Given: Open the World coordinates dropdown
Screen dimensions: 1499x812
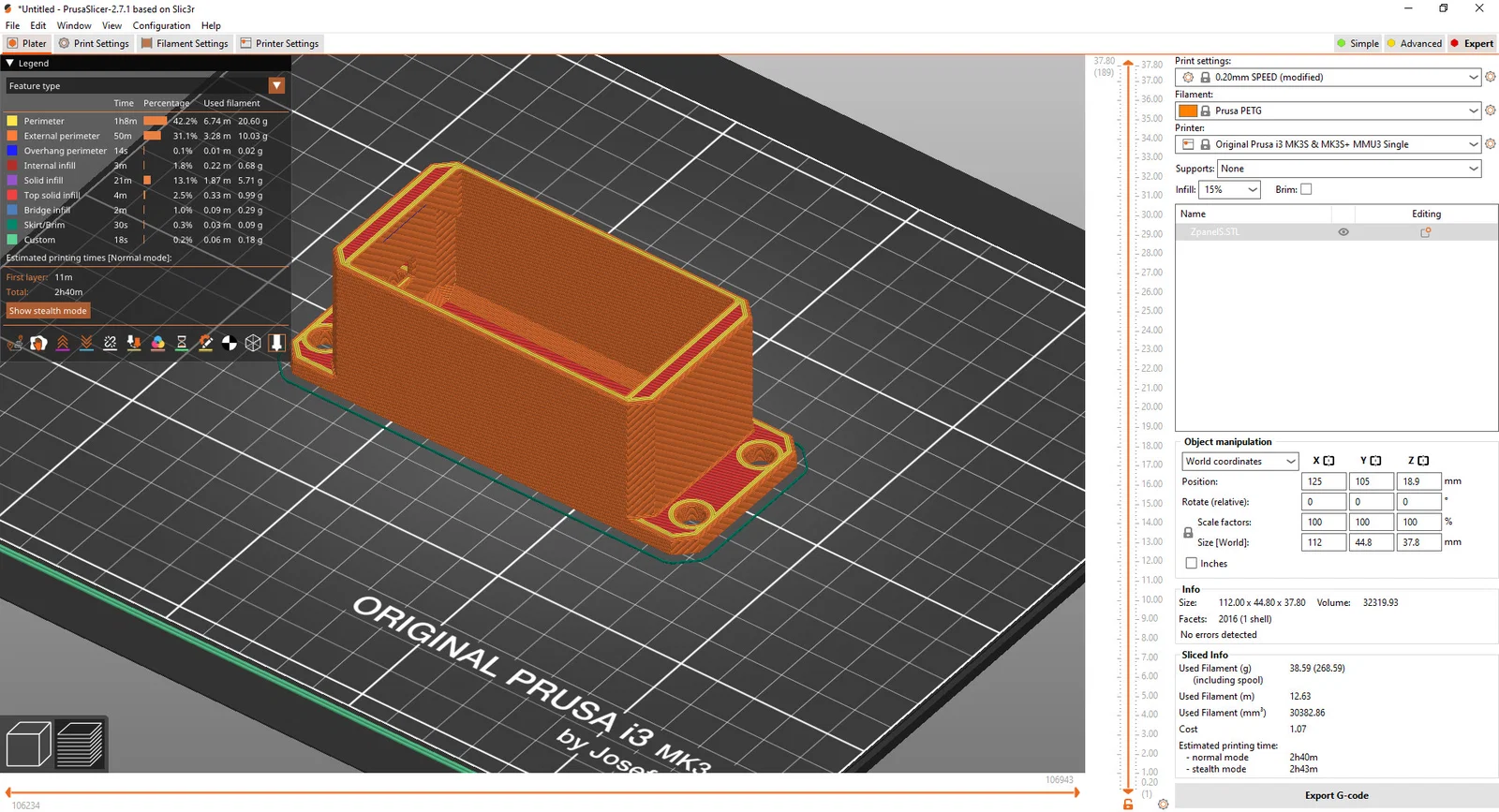Looking at the screenshot, I should pyautogui.click(x=1290, y=461).
